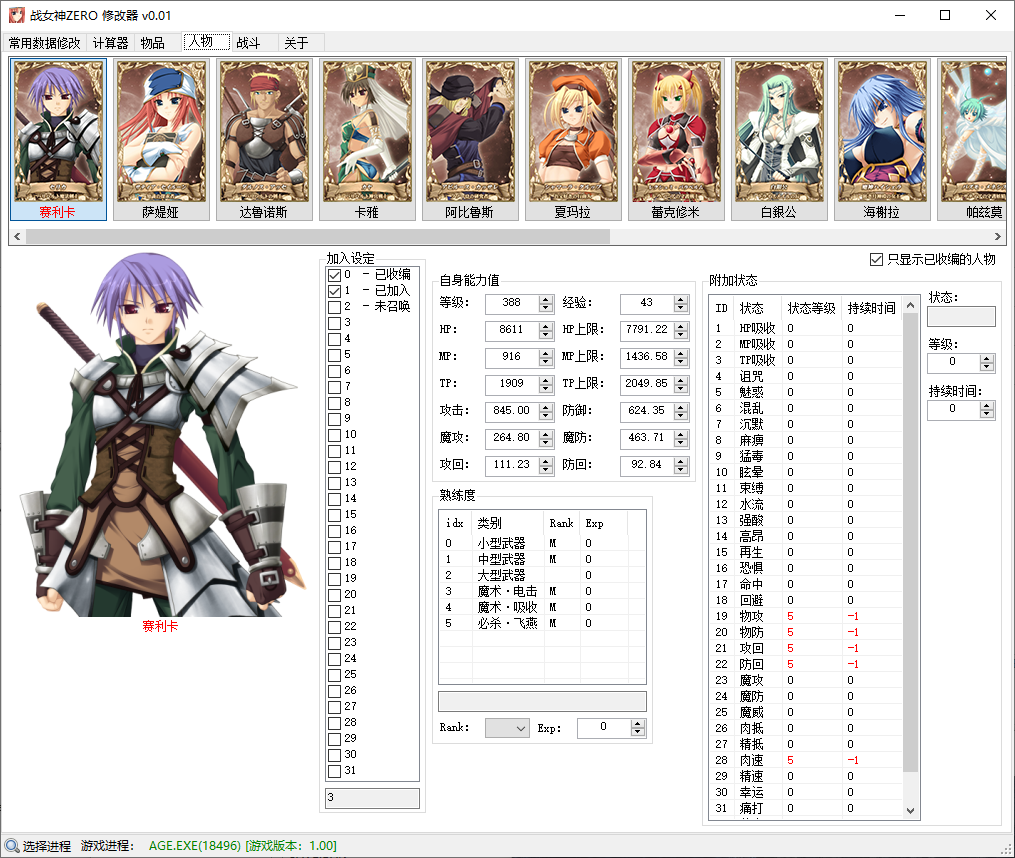Image resolution: width=1015 pixels, height=858 pixels.
Task: Increase 攻击 value with spinner up arrow
Action: 546,407
